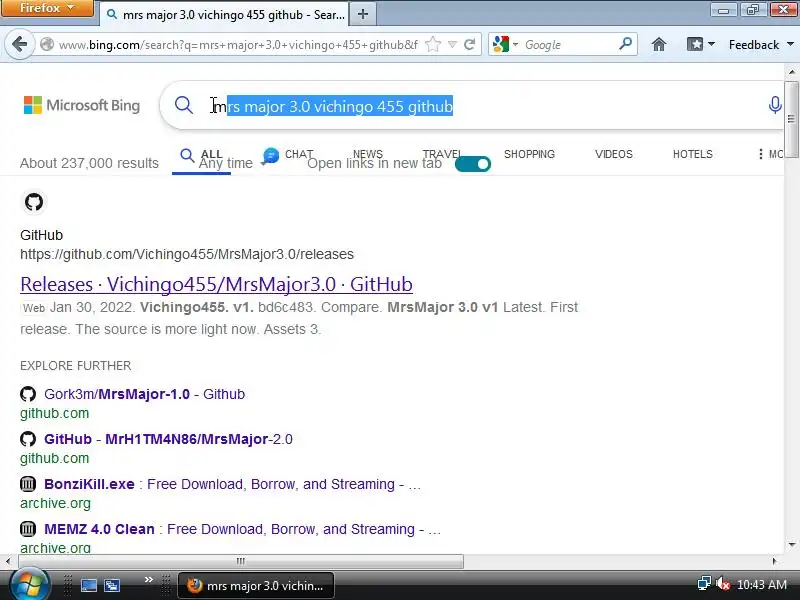The height and width of the screenshot is (600, 800).
Task: Open a new tab with plus button
Action: (x=363, y=14)
